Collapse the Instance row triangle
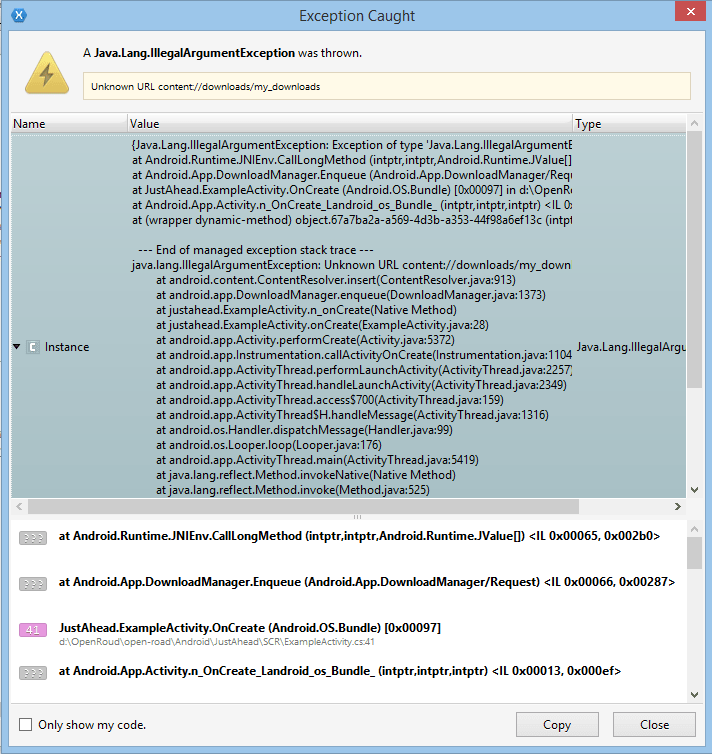Screen dimensions: 712x754 pos(17,346)
